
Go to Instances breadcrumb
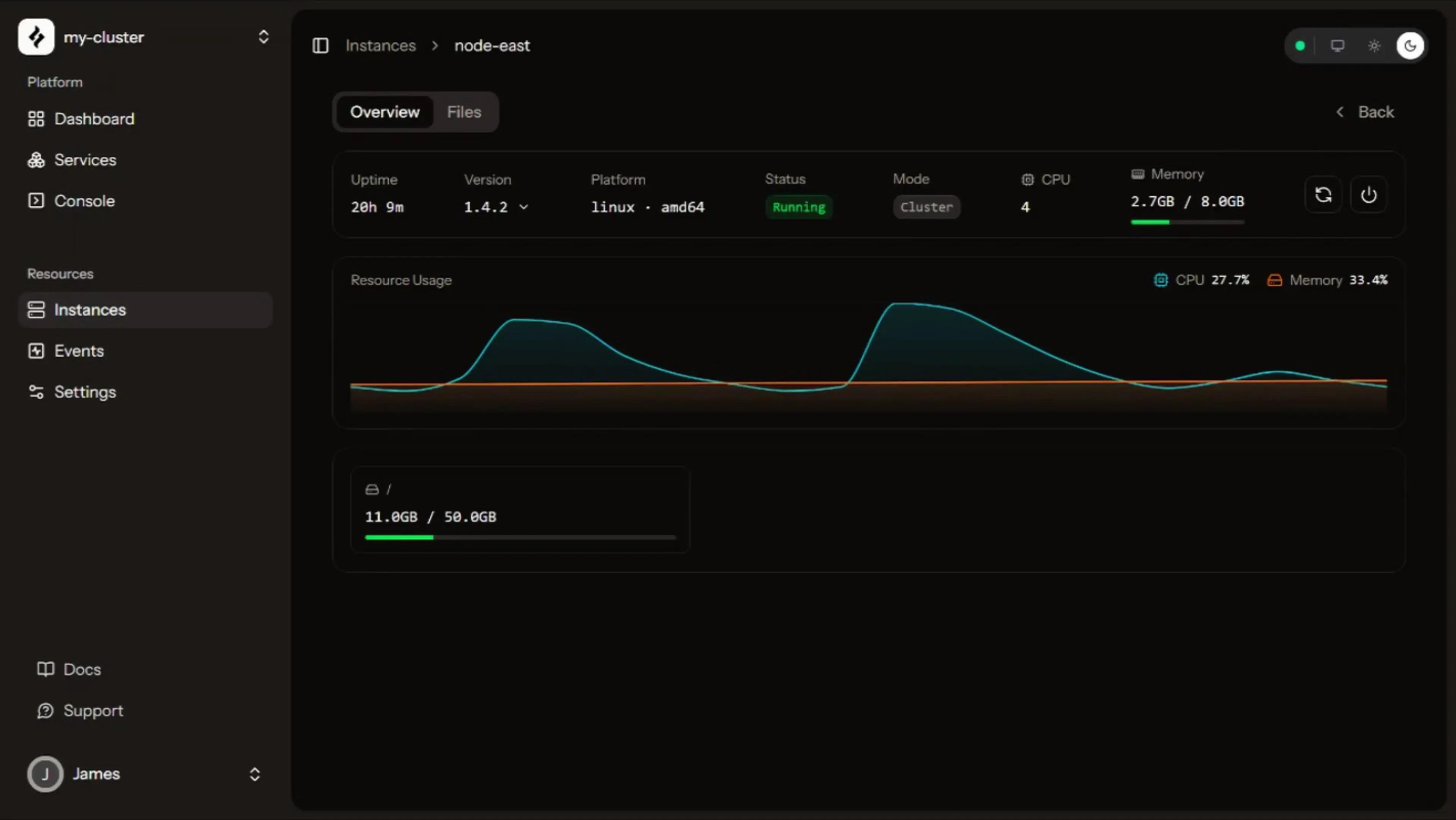pos(381,45)
